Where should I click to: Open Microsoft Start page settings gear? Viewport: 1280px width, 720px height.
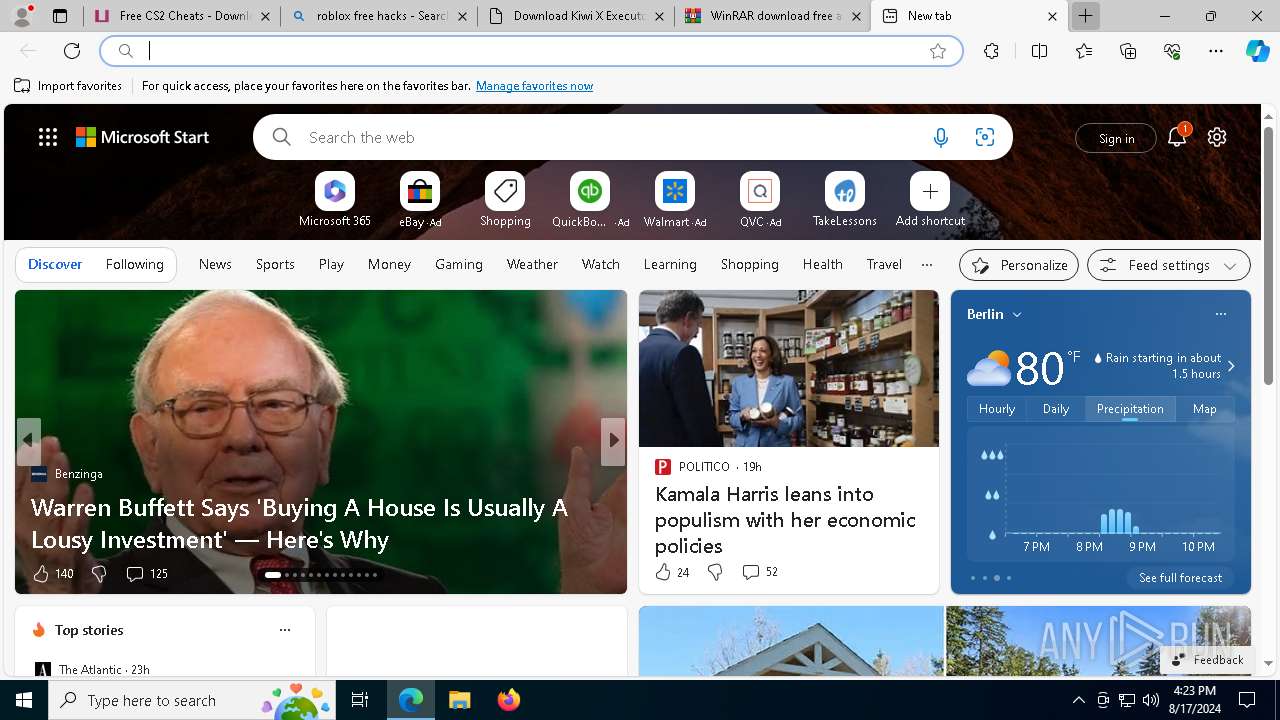tap(1217, 138)
